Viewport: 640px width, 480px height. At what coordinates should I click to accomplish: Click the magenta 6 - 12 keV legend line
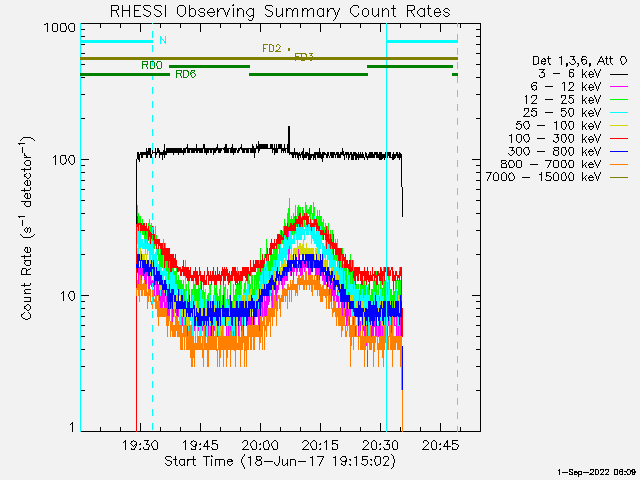click(619, 87)
